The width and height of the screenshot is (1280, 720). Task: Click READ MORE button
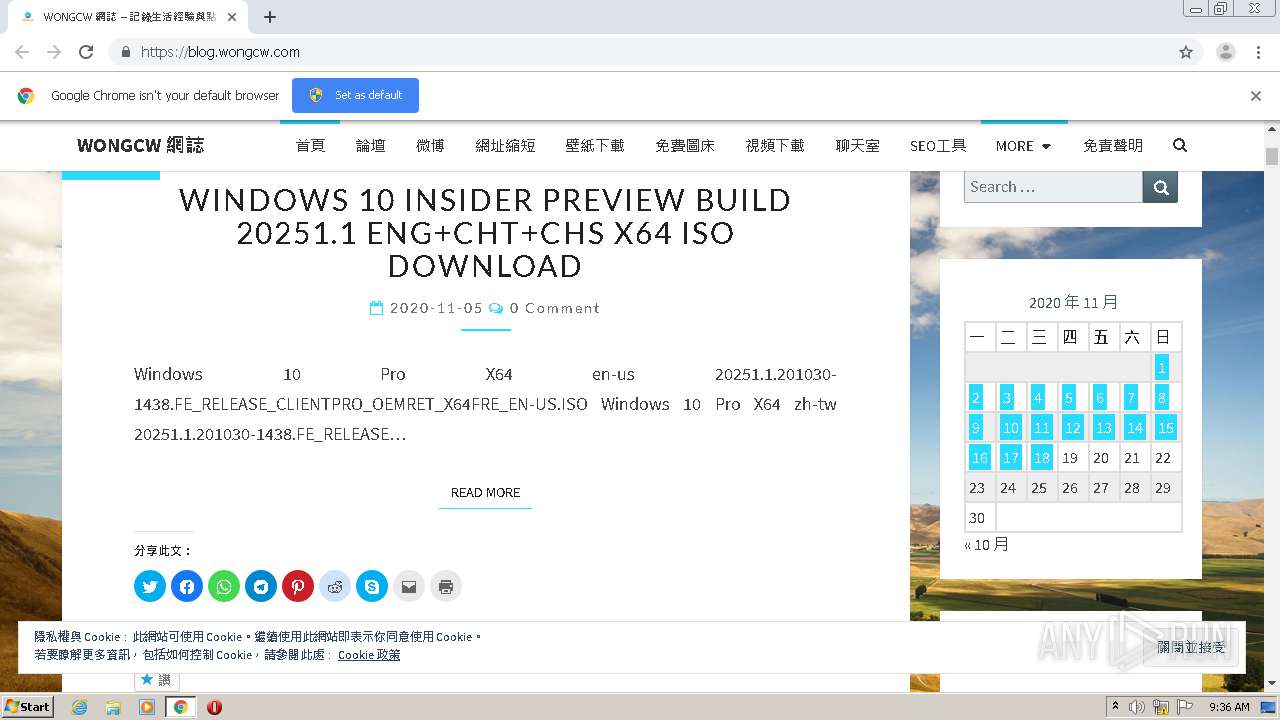pos(485,492)
